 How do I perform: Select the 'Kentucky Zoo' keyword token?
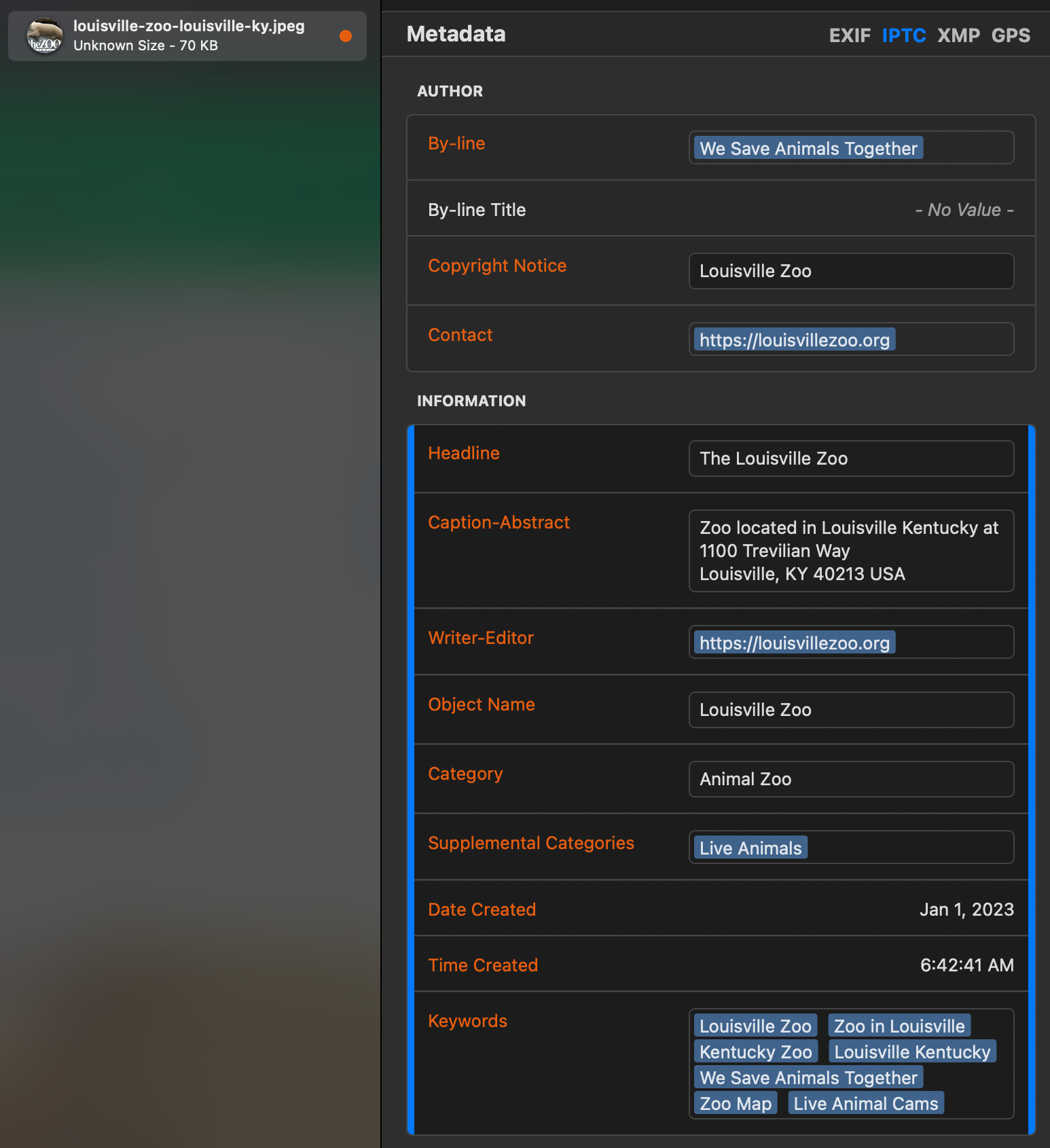tap(756, 1052)
